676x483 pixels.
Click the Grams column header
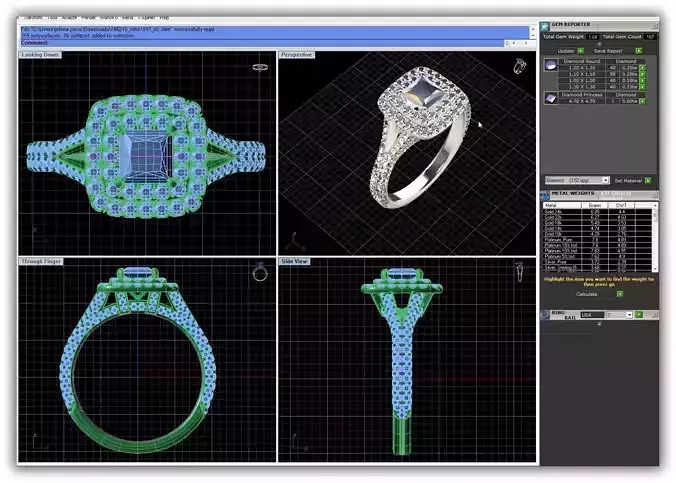(x=595, y=206)
